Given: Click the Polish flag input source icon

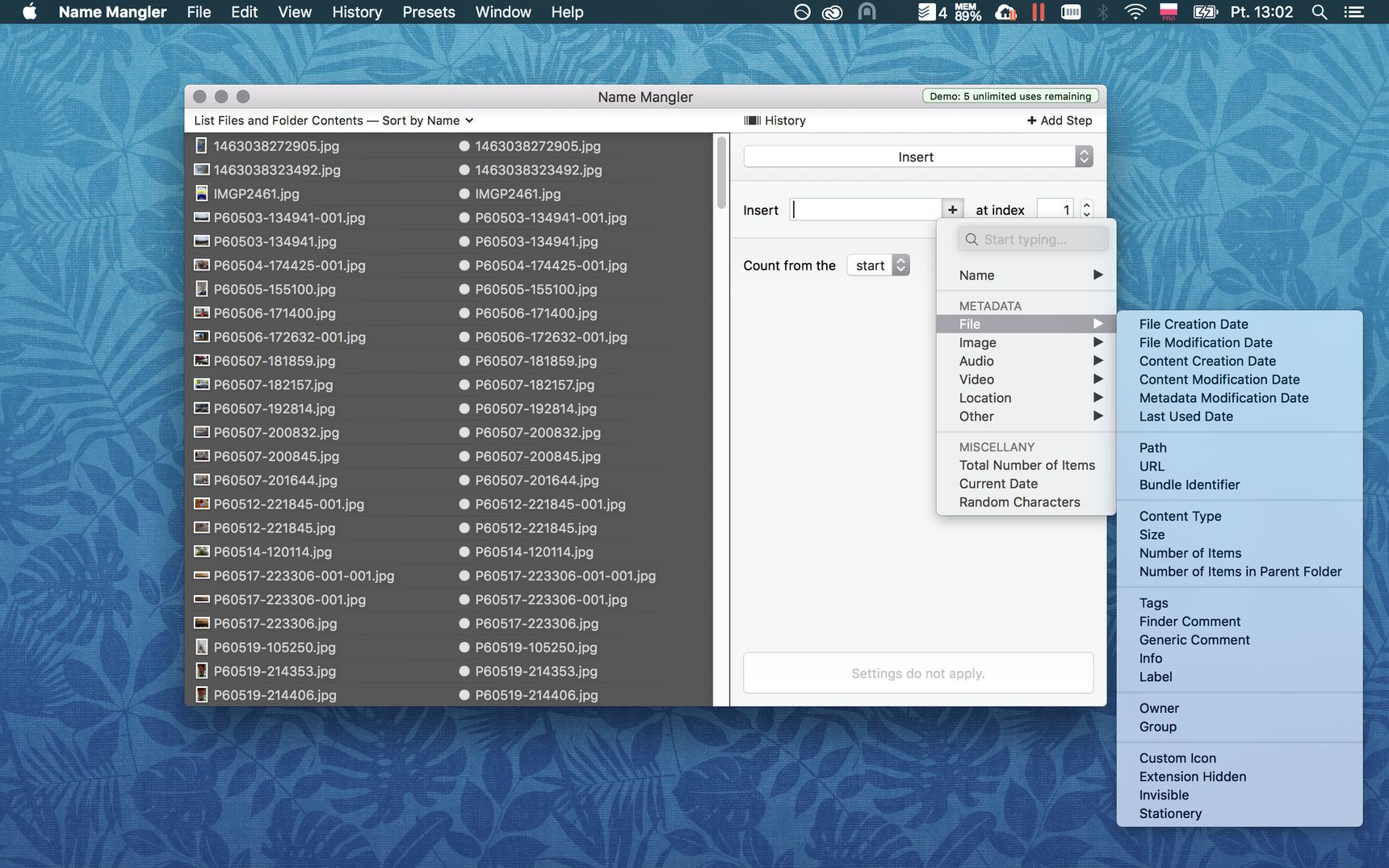Looking at the screenshot, I should pos(1169,11).
